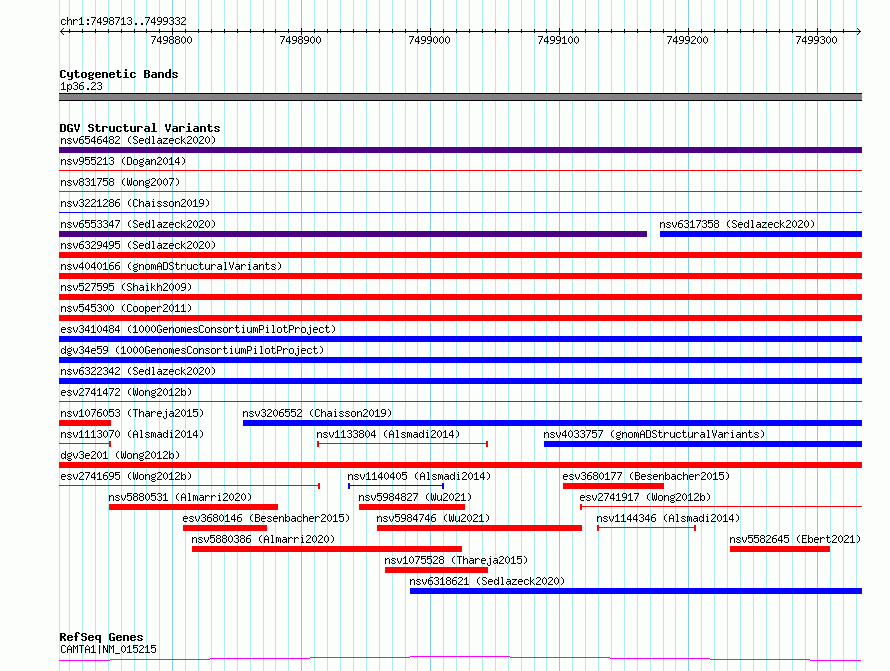Viewport: 890px width, 671px height.
Task: Click the esv3680146 (Besenbacher2015) red bar
Action: click(x=225, y=528)
